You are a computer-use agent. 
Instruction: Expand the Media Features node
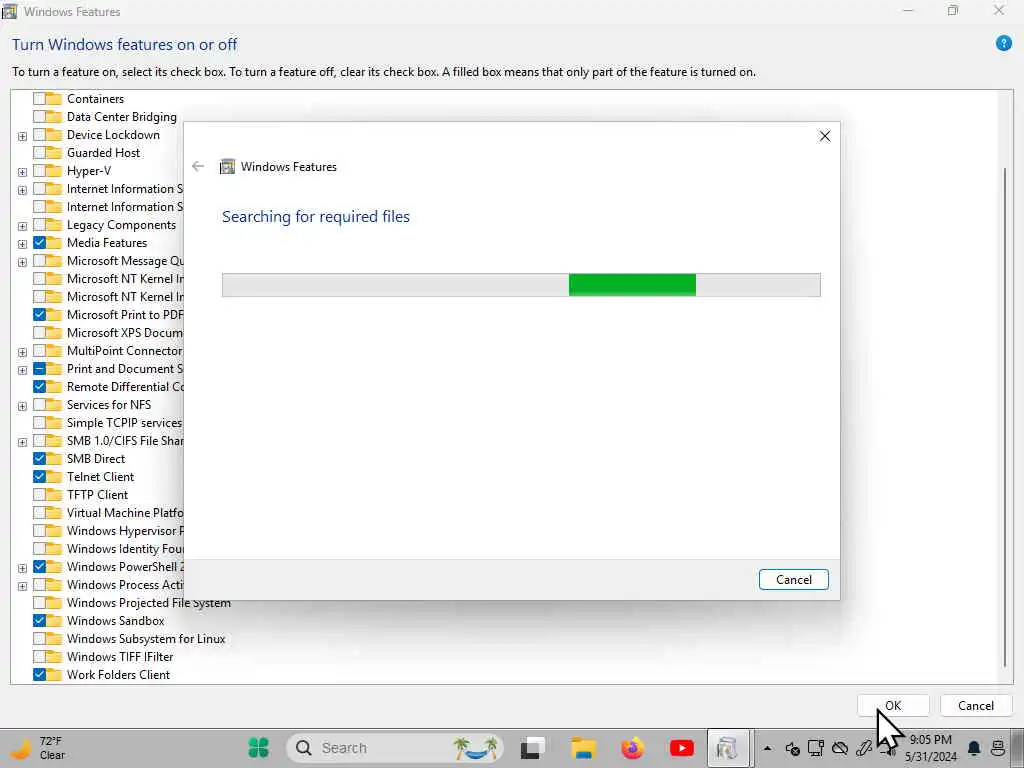click(x=22, y=244)
